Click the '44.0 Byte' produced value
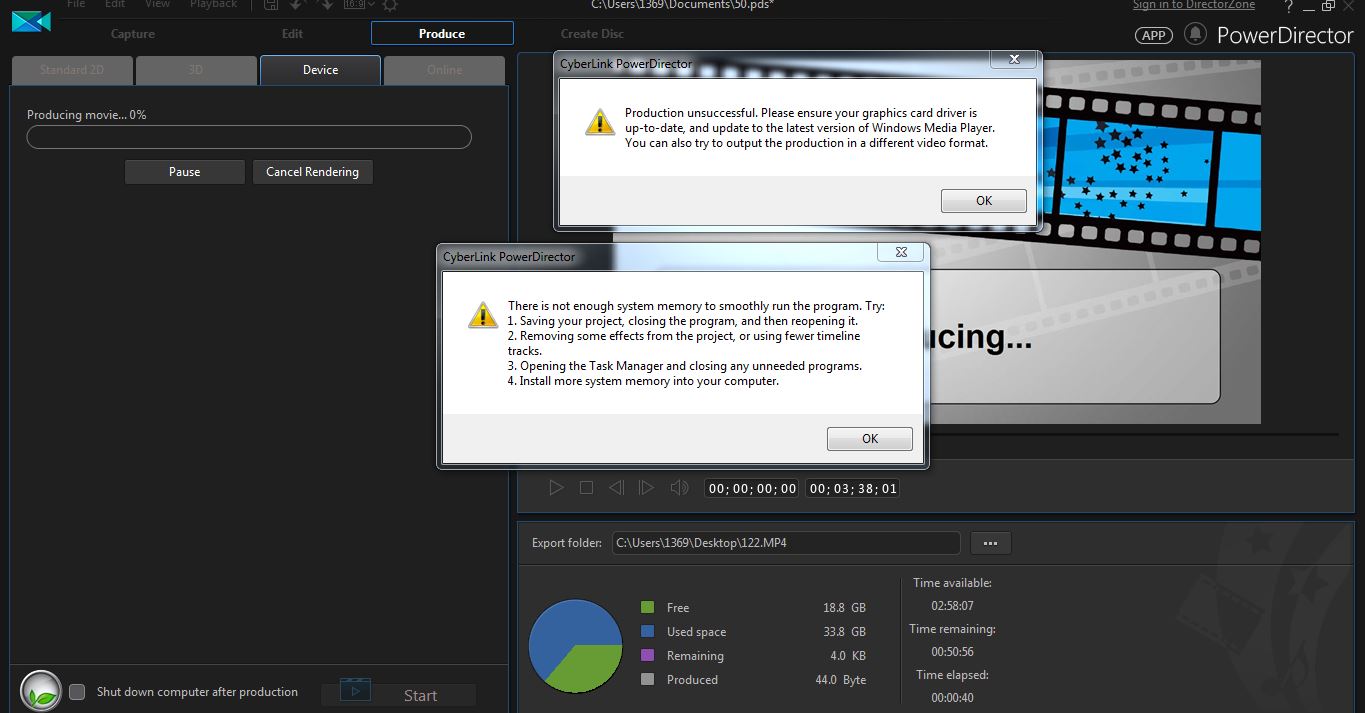 point(840,680)
